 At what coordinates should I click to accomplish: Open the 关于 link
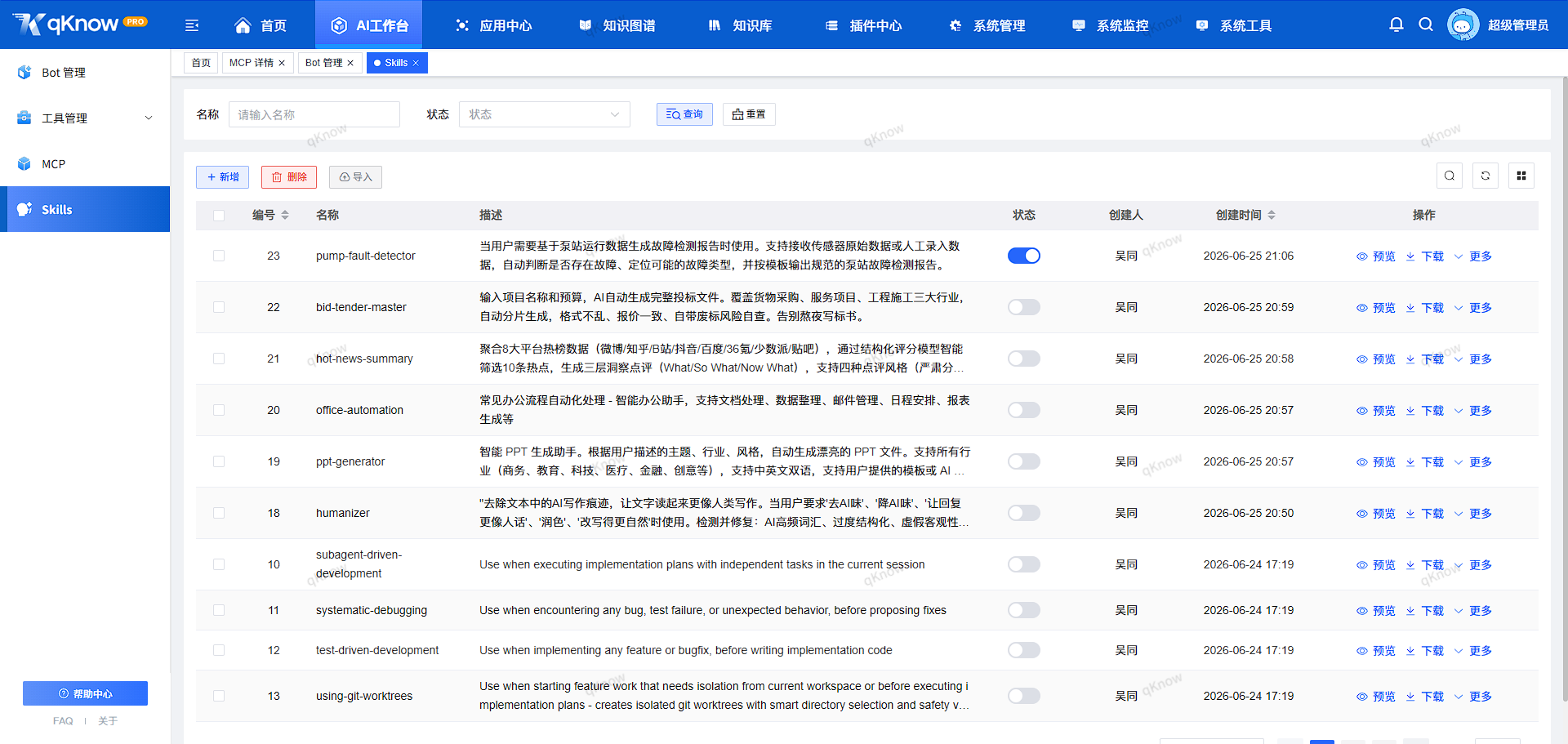[108, 721]
